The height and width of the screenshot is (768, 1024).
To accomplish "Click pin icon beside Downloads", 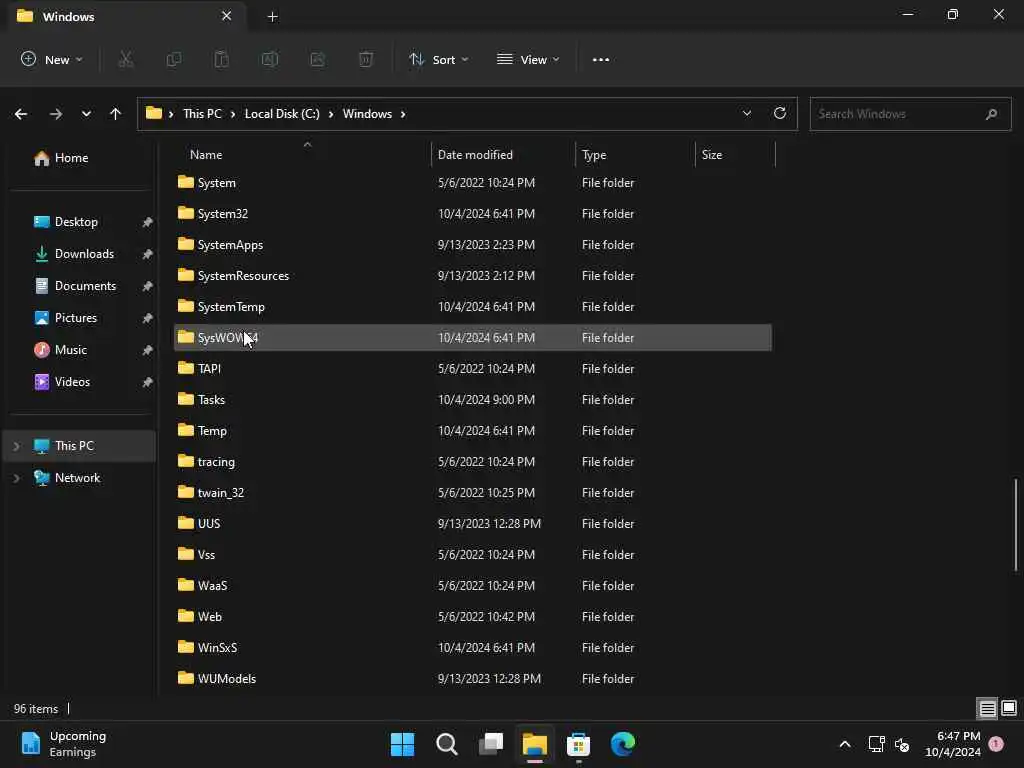I will (148, 254).
